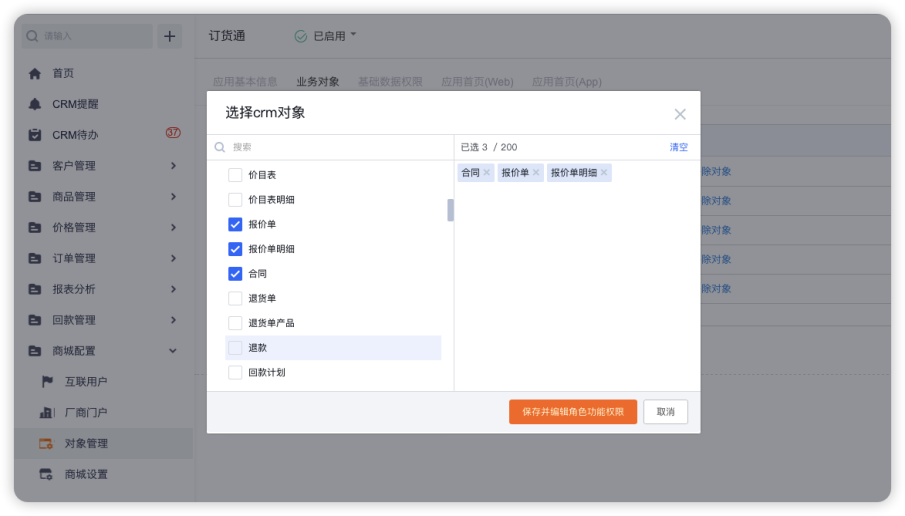Click the 报表分析 folder icon

pos(35,289)
